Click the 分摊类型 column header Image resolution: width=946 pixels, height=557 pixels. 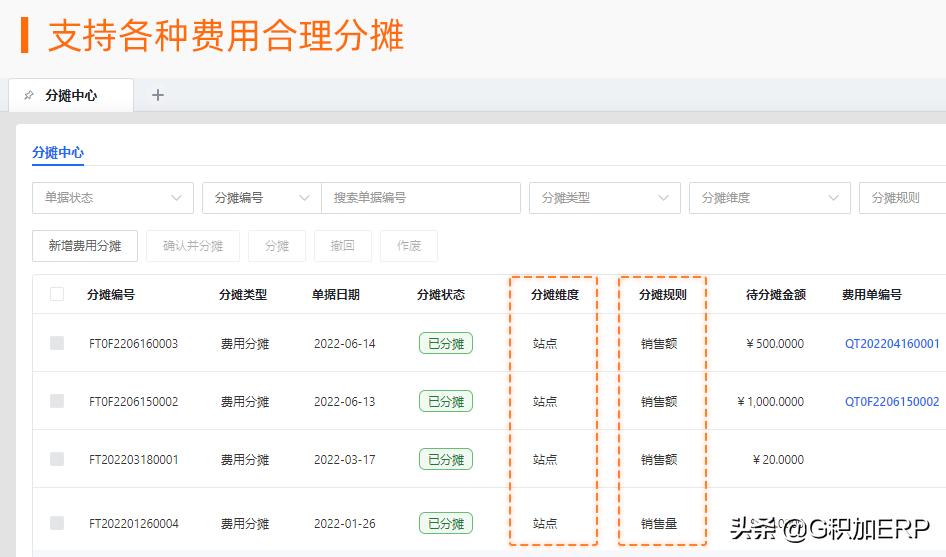243,294
